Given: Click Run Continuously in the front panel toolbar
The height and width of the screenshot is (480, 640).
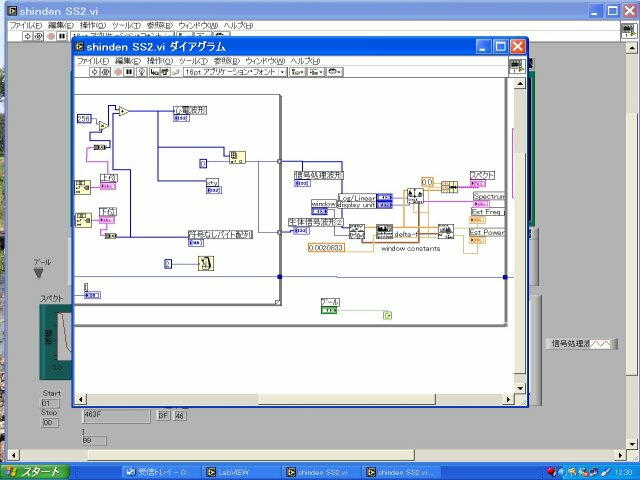Looking at the screenshot, I should (38, 36).
